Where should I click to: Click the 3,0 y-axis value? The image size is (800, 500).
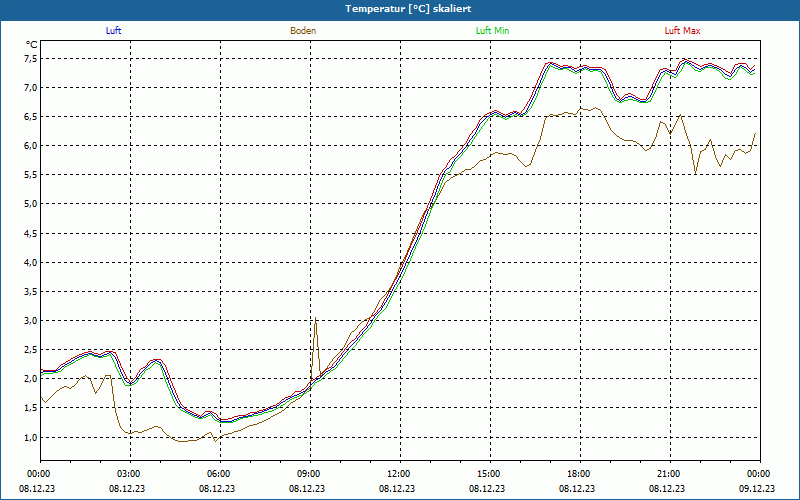coord(31,321)
